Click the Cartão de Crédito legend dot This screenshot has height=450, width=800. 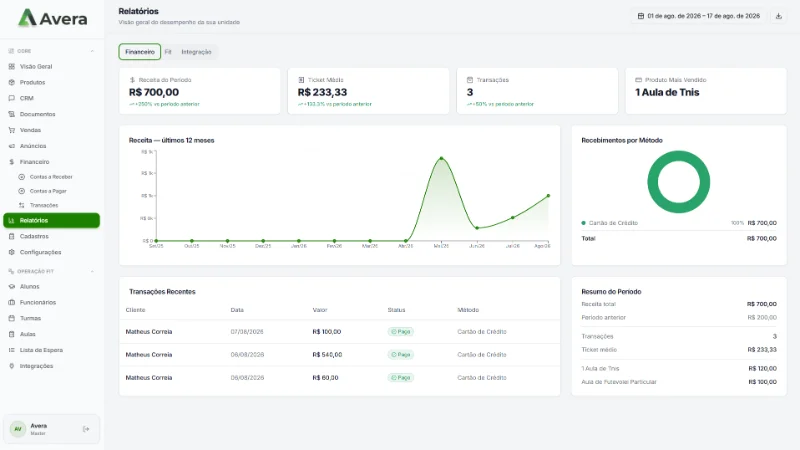pos(583,223)
